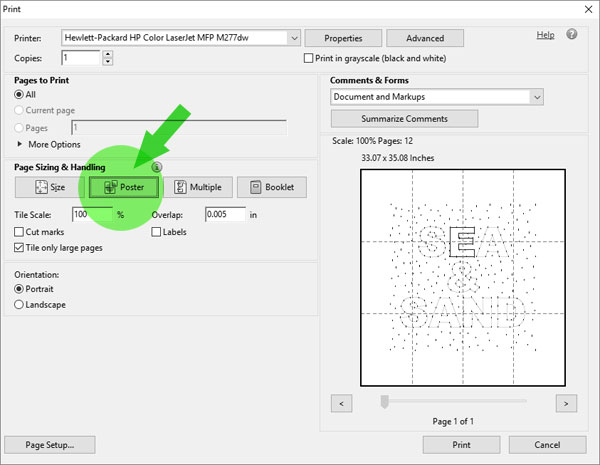This screenshot has height=465, width=600.
Task: Uncheck Tile only large pages
Action: (x=18, y=248)
